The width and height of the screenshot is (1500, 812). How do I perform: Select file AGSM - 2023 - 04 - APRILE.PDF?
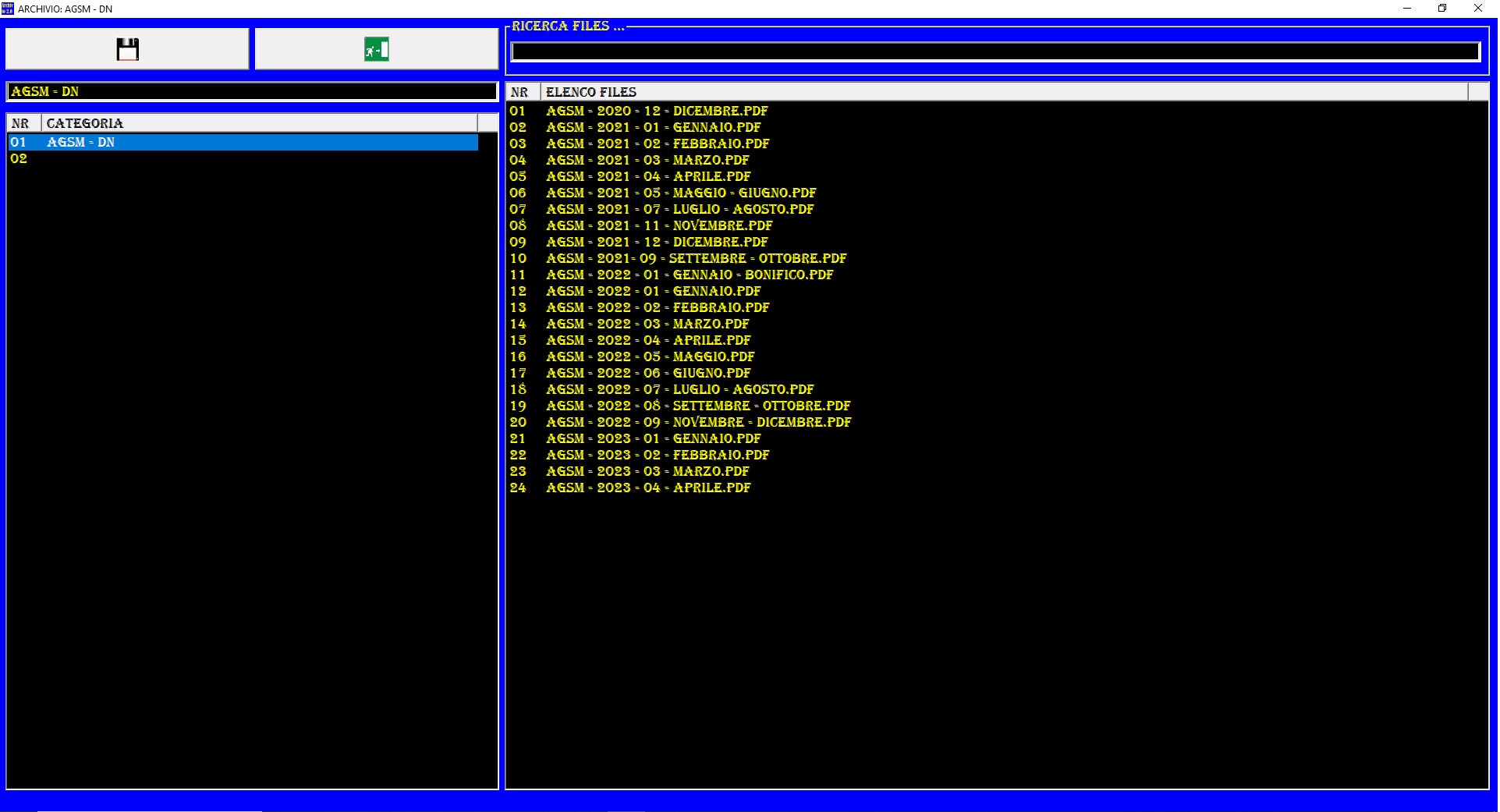[x=648, y=488]
